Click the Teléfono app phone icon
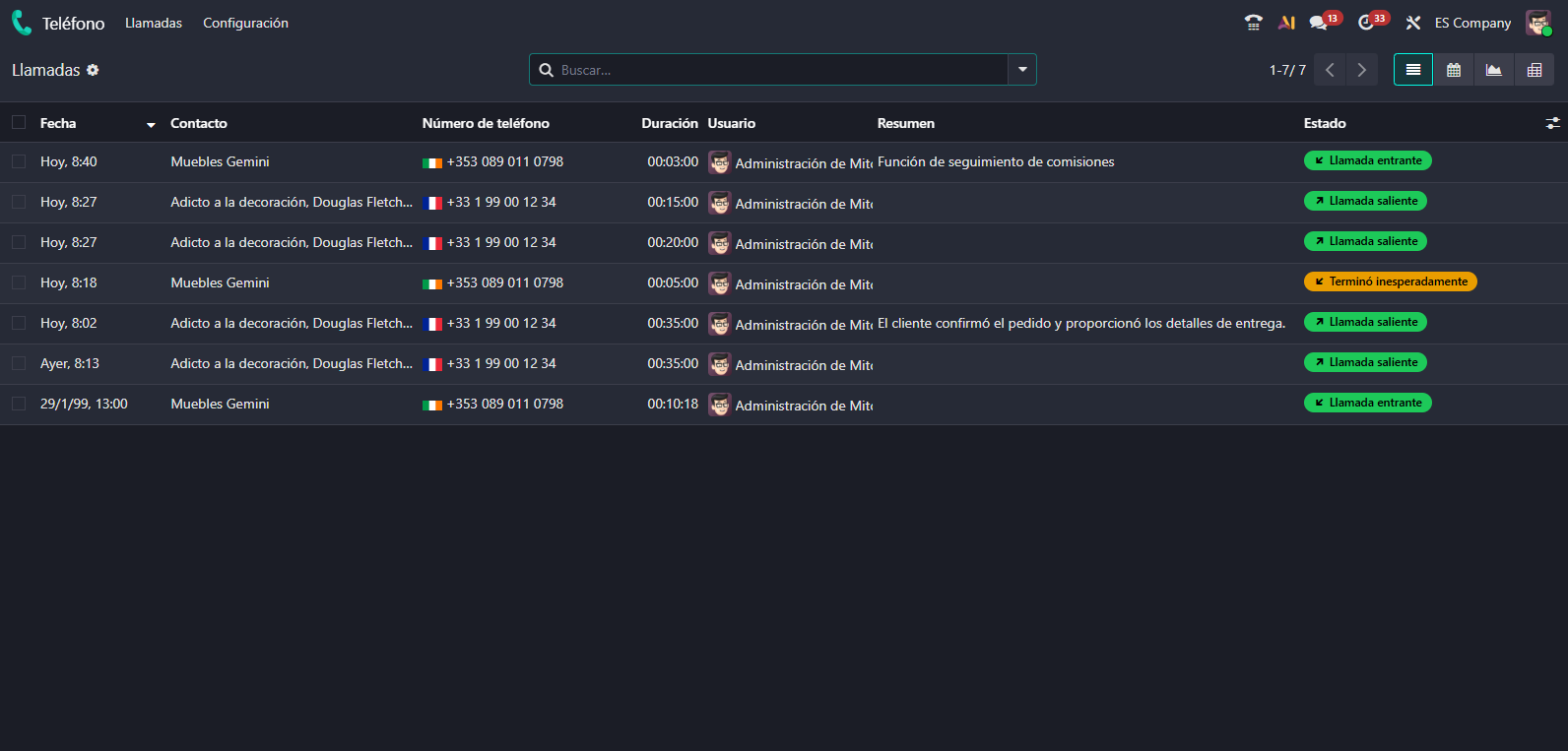 click(x=22, y=23)
